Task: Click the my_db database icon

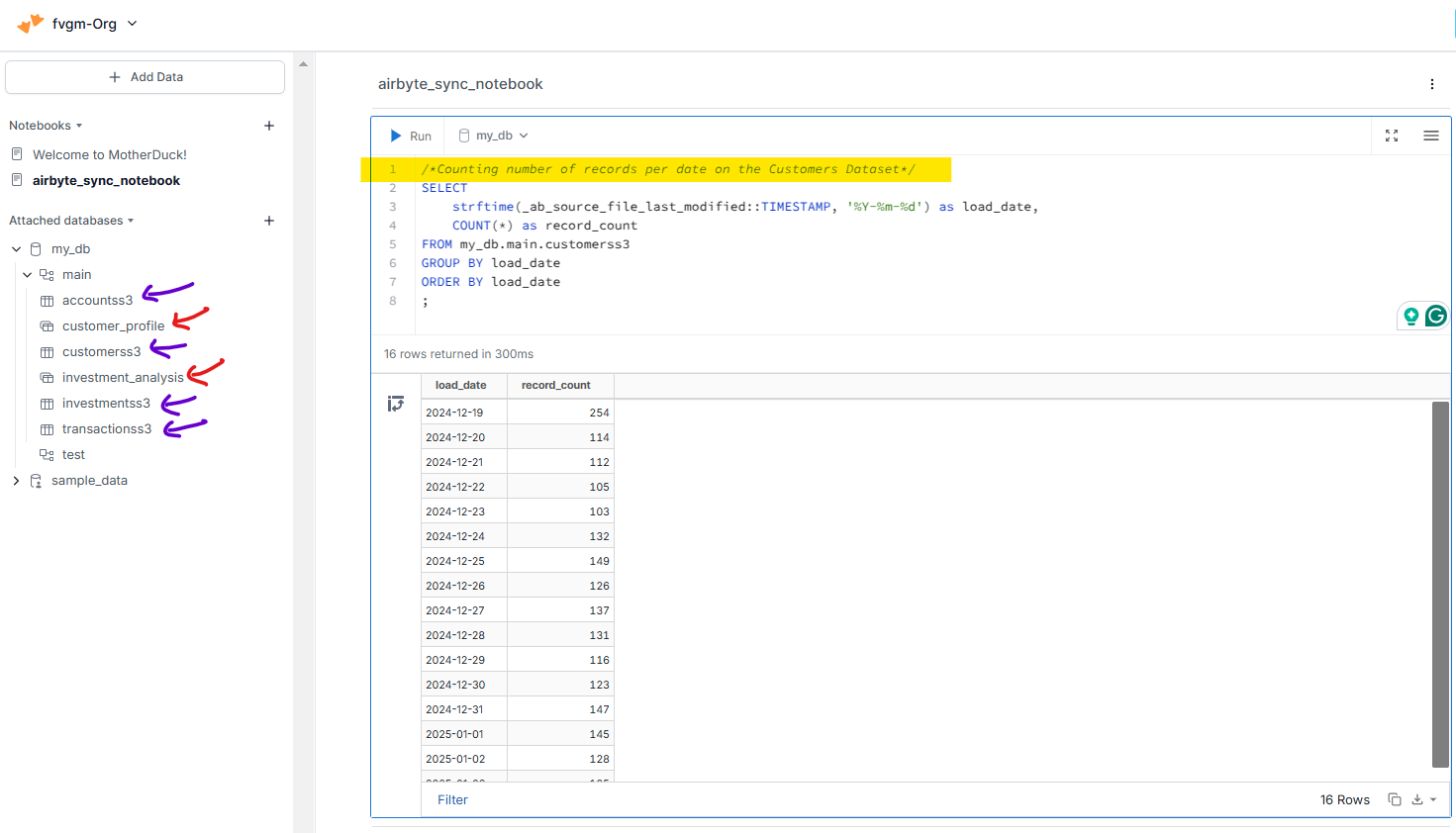Action: point(36,249)
